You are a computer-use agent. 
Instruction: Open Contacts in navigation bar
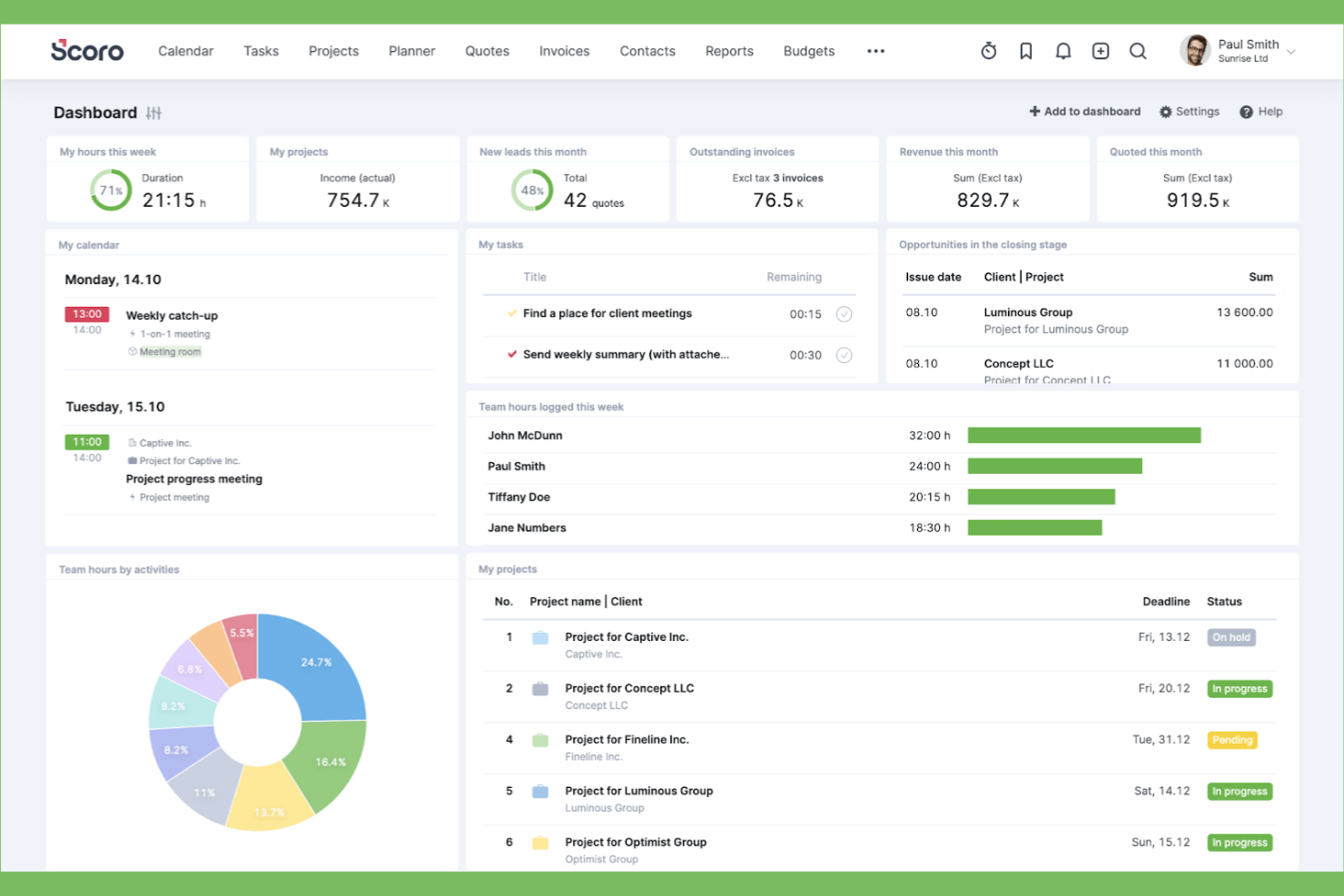pos(647,51)
